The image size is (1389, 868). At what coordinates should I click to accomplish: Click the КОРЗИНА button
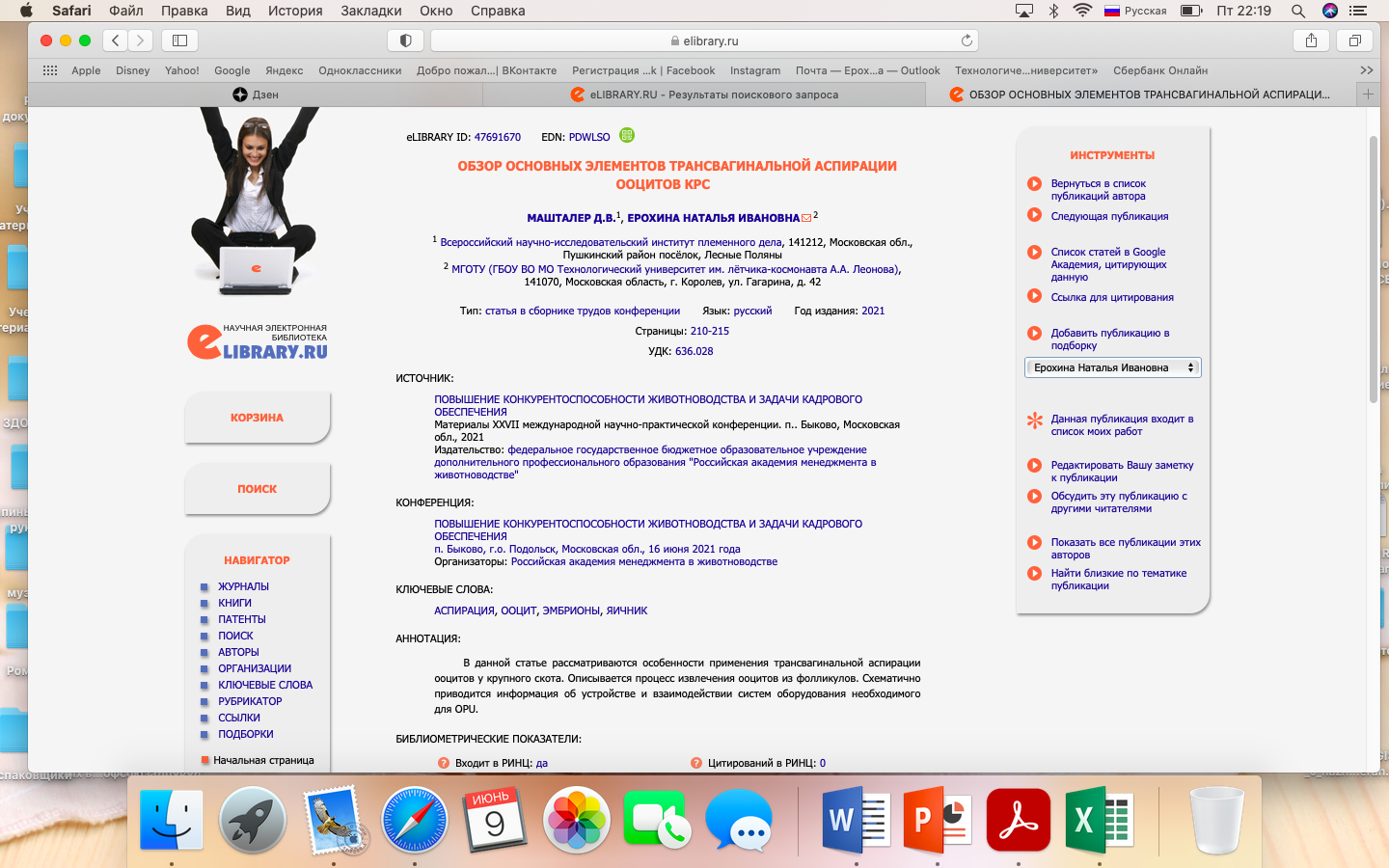pos(257,418)
